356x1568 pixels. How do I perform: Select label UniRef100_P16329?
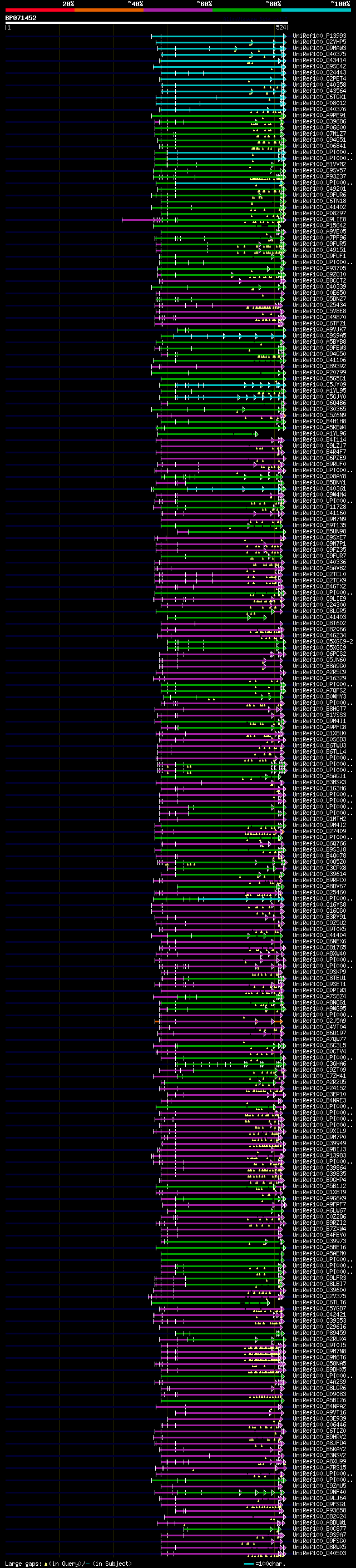pyautogui.click(x=319, y=678)
